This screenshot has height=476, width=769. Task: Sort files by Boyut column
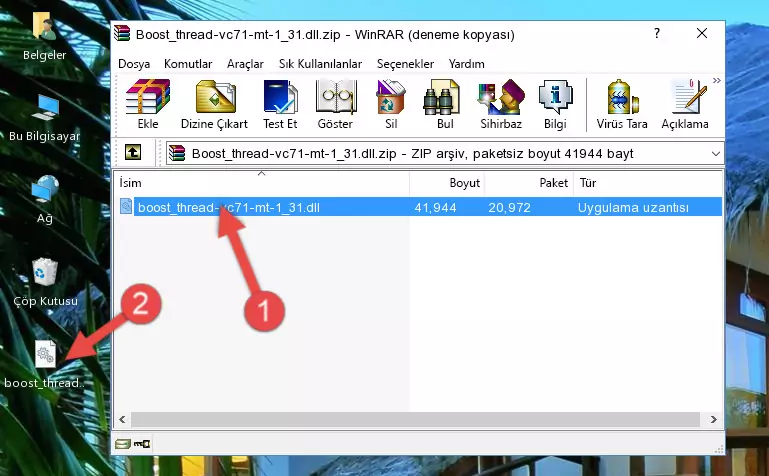point(447,183)
